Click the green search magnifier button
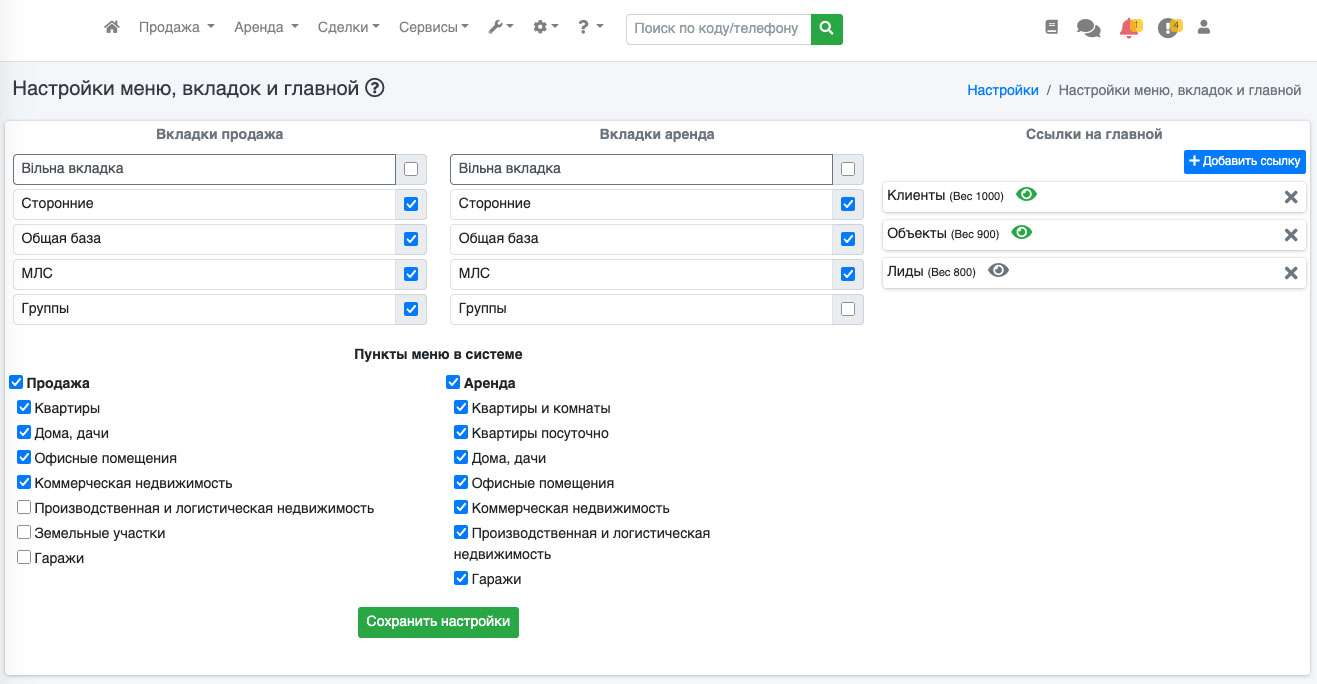The image size is (1317, 684). pos(826,29)
